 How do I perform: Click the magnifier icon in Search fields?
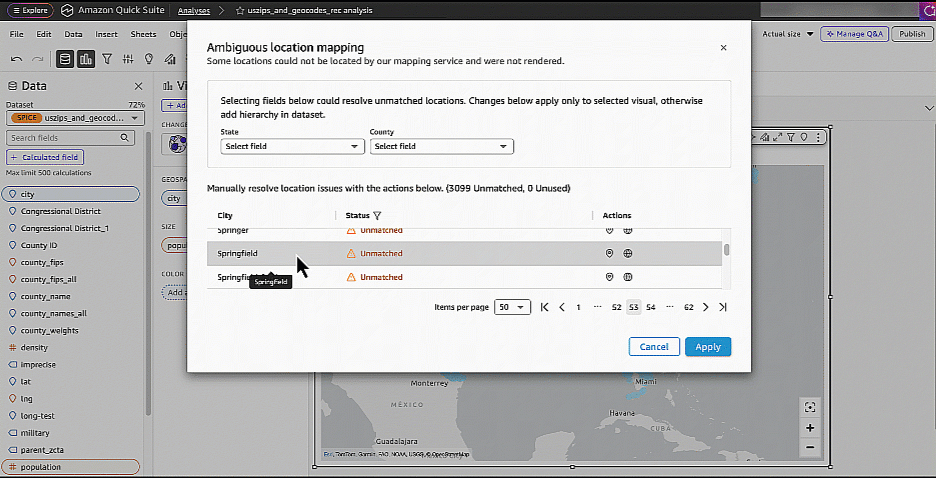point(124,138)
